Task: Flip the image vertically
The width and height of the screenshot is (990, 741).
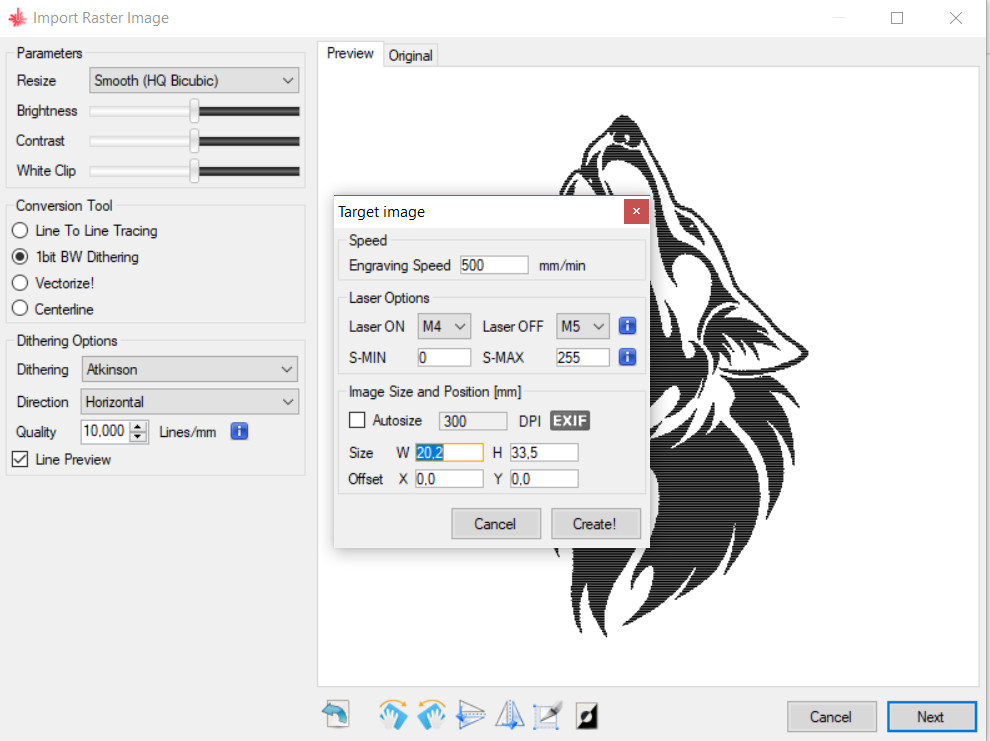Action: click(470, 714)
